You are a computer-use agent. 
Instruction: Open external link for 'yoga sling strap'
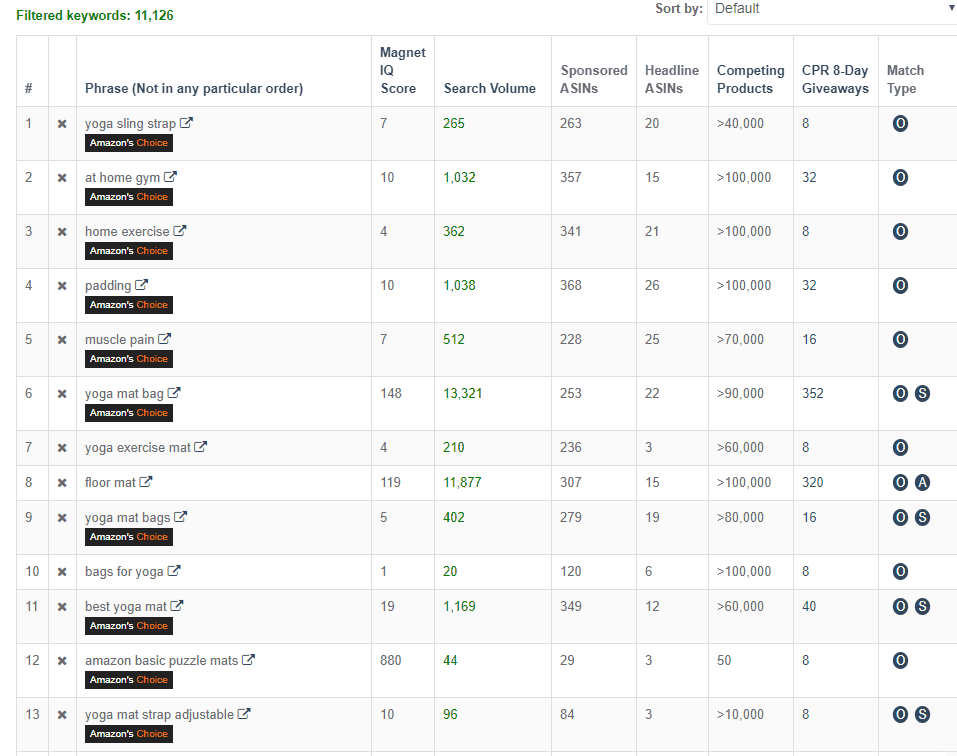pos(186,123)
